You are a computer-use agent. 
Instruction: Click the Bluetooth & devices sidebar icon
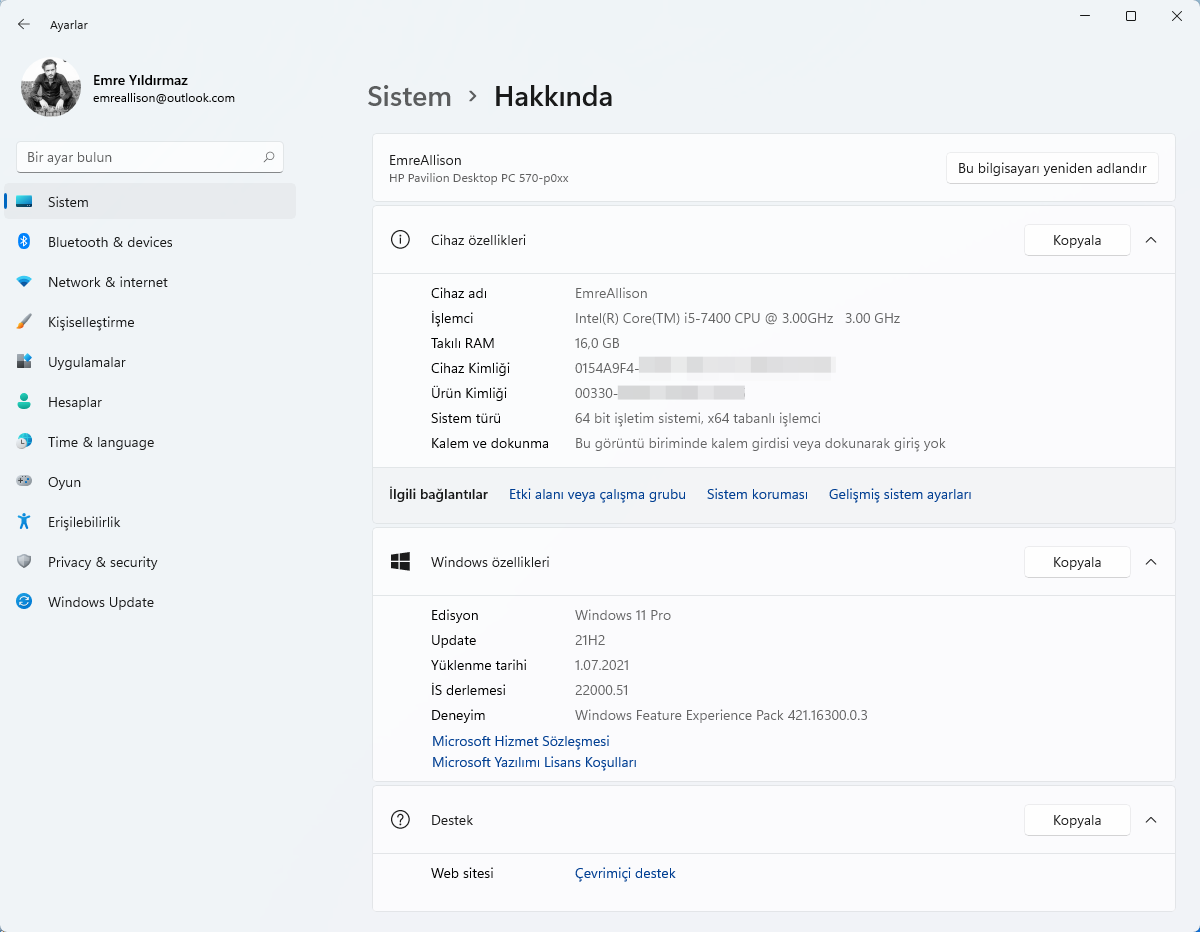point(24,242)
